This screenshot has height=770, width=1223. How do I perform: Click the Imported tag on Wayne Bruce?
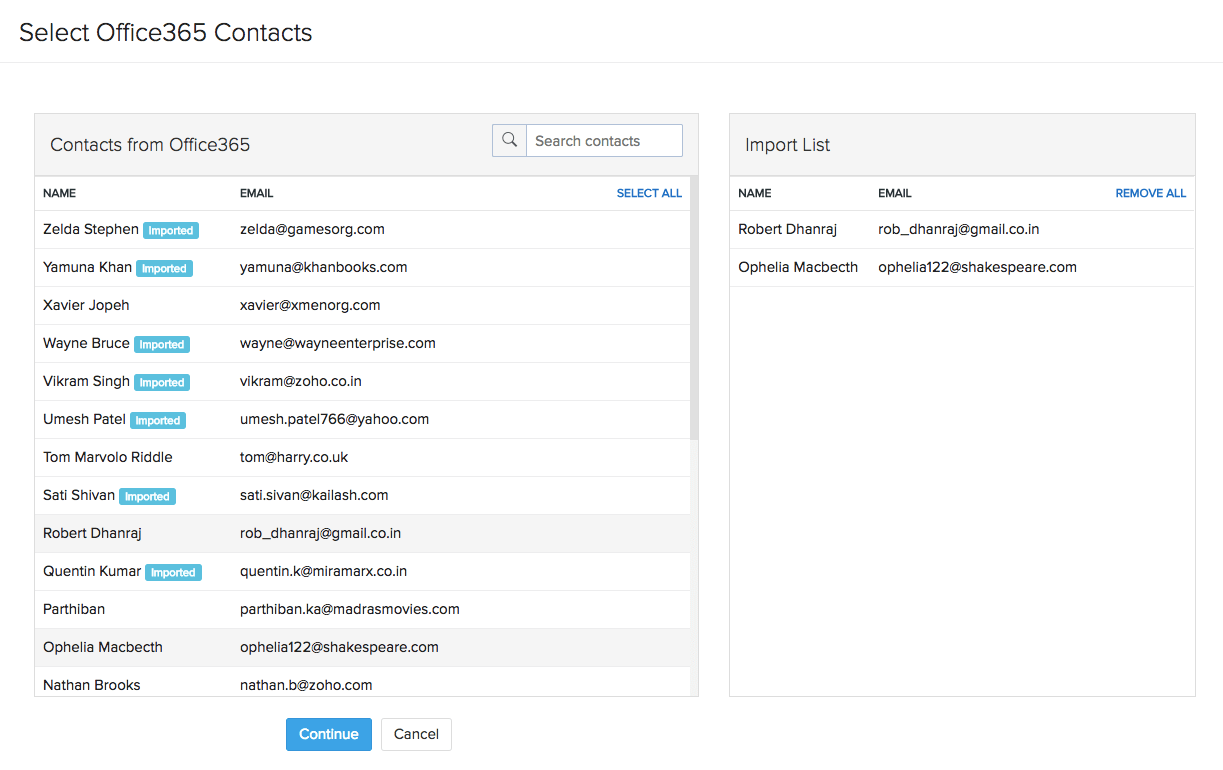coord(162,345)
